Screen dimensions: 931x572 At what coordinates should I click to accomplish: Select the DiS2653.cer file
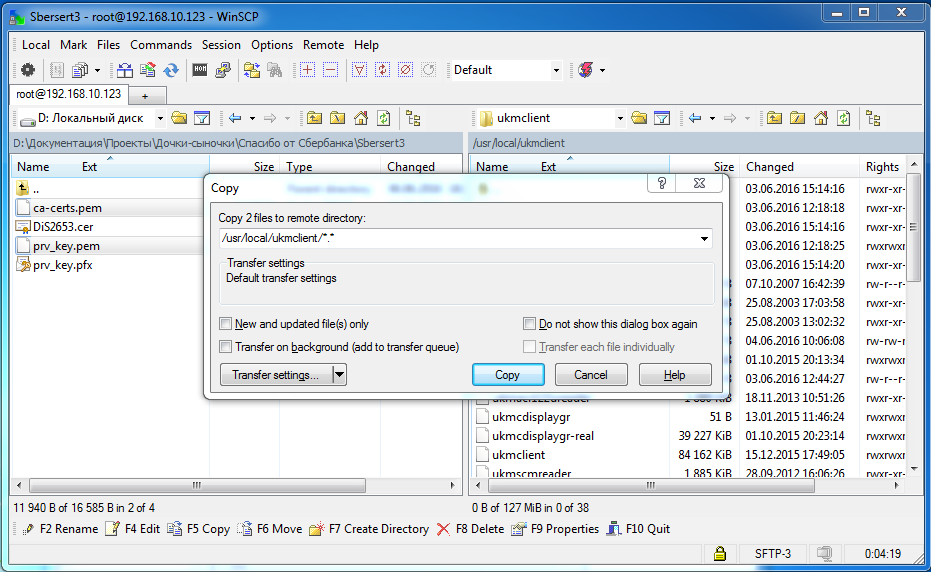click(63, 227)
